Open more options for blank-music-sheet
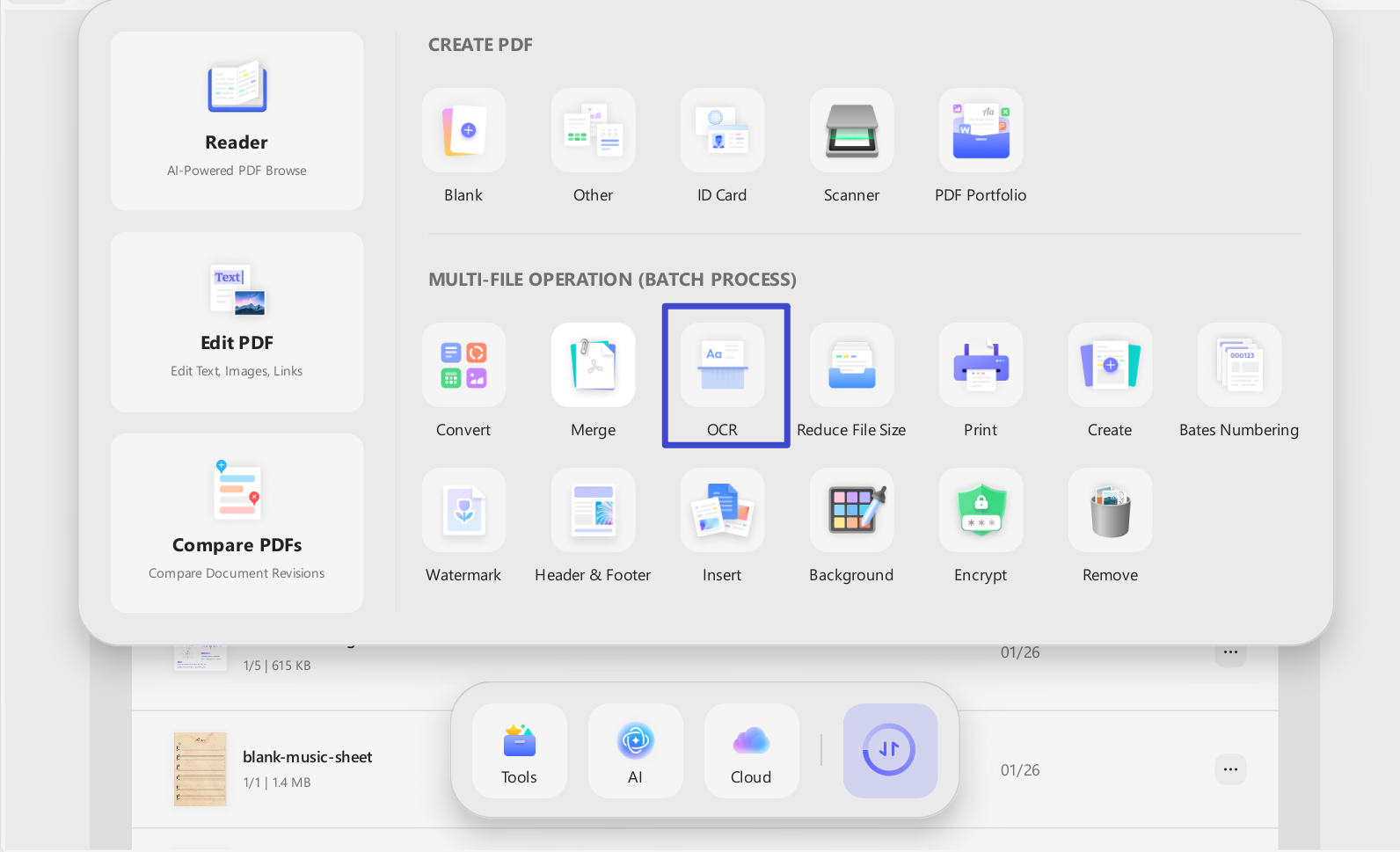Screen dimensions: 1400x852 click(x=1230, y=769)
